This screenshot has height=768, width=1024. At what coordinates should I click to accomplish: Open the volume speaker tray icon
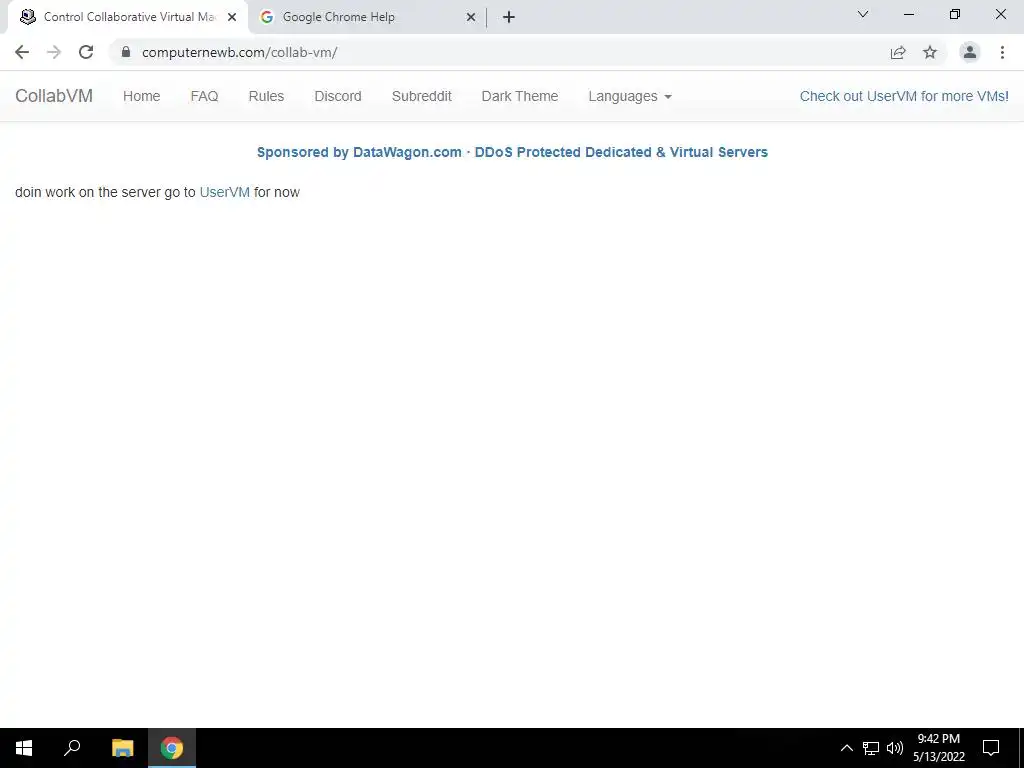pos(895,748)
